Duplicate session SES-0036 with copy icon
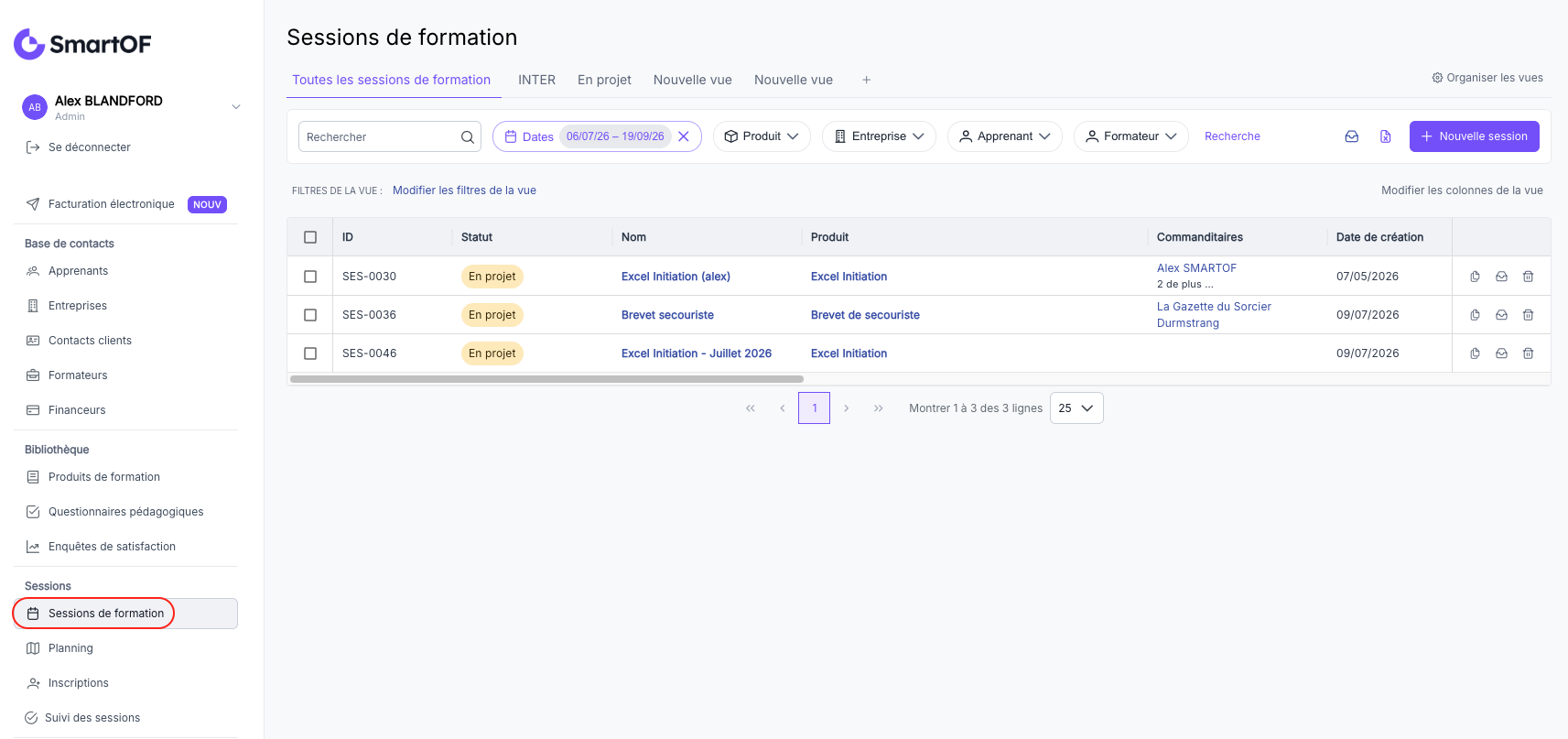This screenshot has height=739, width=1568. pyautogui.click(x=1475, y=315)
